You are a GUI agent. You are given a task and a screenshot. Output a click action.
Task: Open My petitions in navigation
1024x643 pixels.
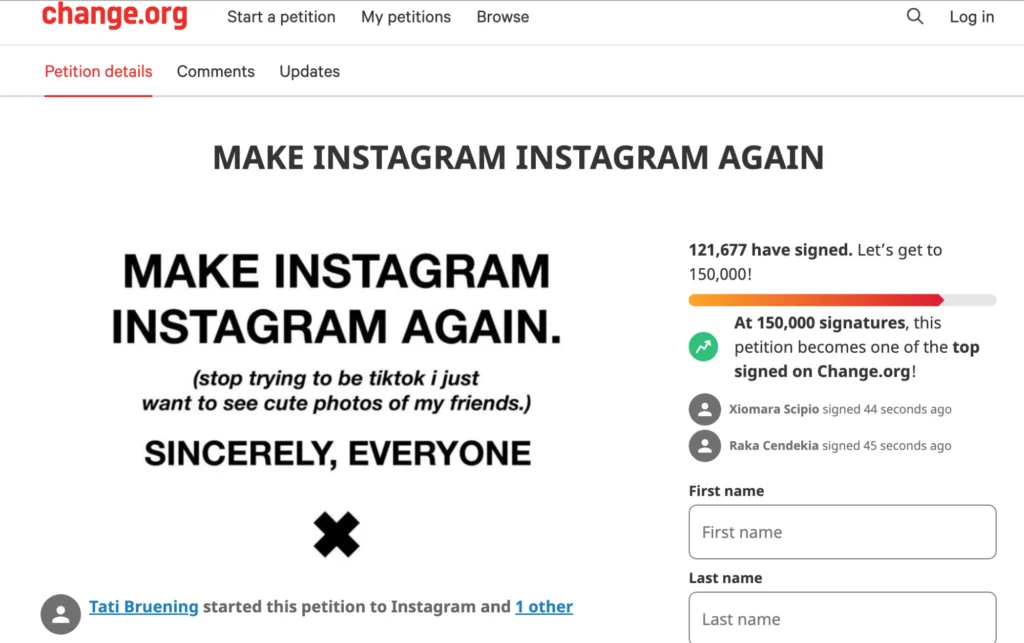tap(406, 17)
